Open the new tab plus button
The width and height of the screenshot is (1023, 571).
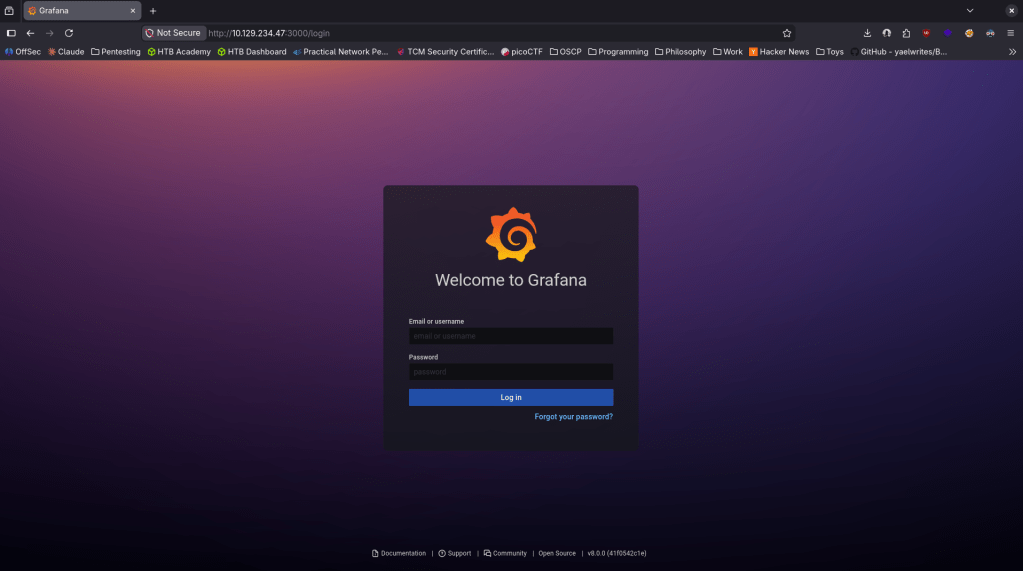pos(153,11)
